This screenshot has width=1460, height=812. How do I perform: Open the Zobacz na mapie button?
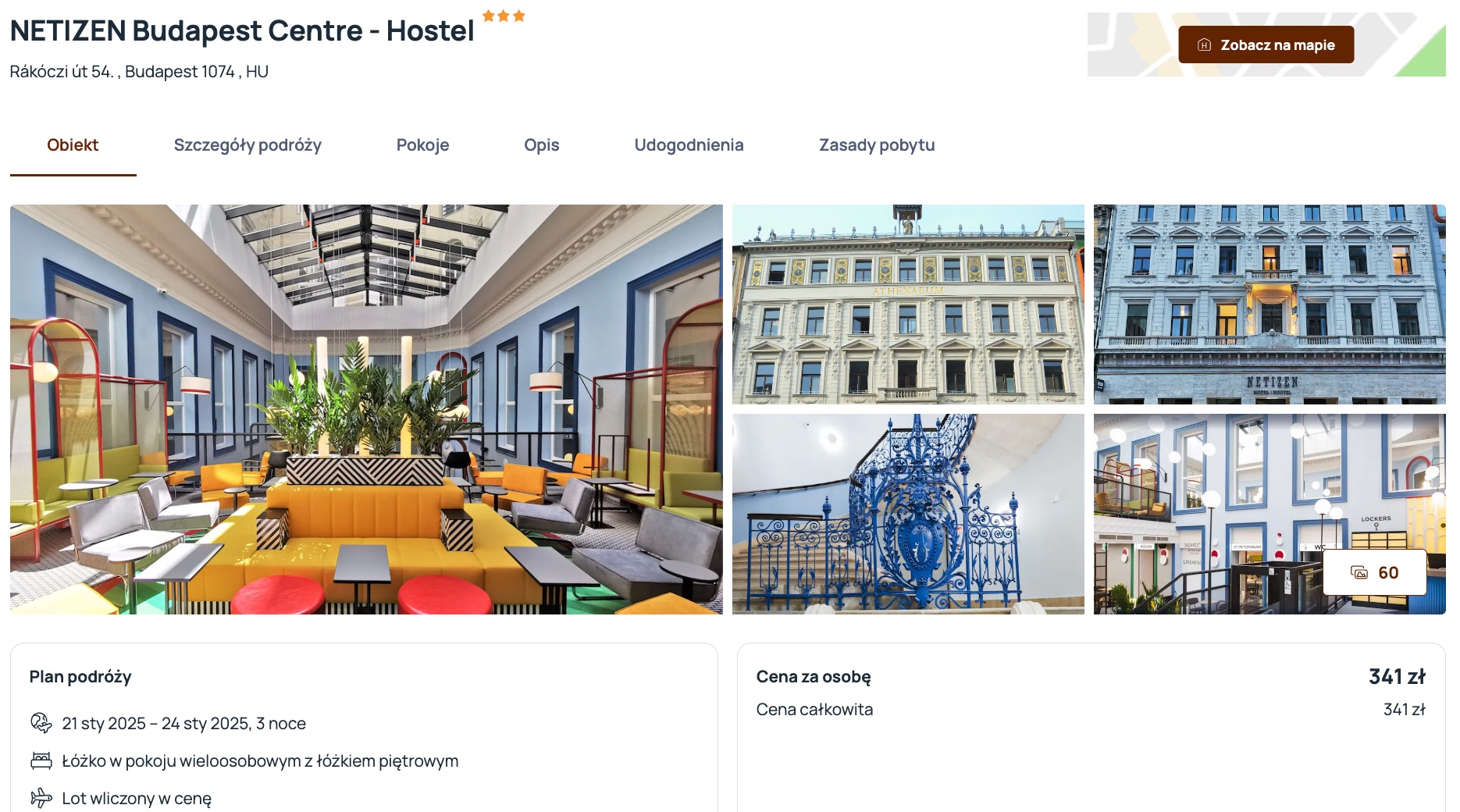pyautogui.click(x=1266, y=45)
